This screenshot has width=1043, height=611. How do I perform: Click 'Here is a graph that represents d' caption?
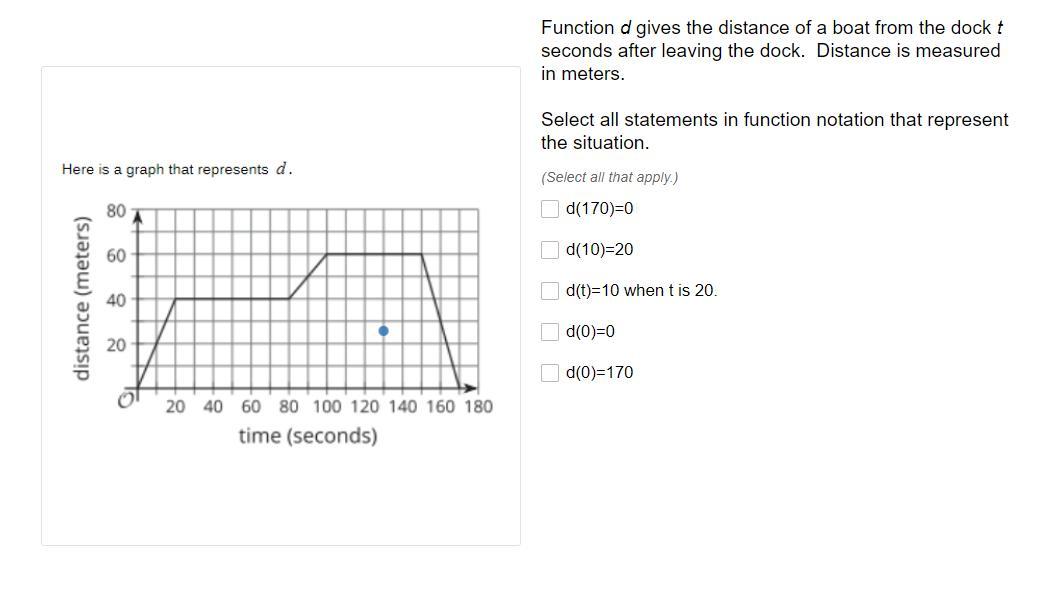pos(177,169)
